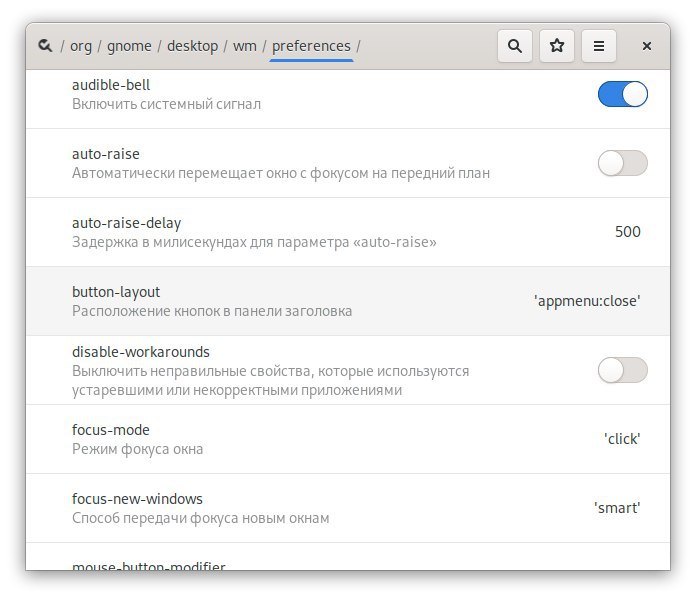Click the 500 value of auto-raise-delay
The image size is (696, 599).
click(x=627, y=232)
